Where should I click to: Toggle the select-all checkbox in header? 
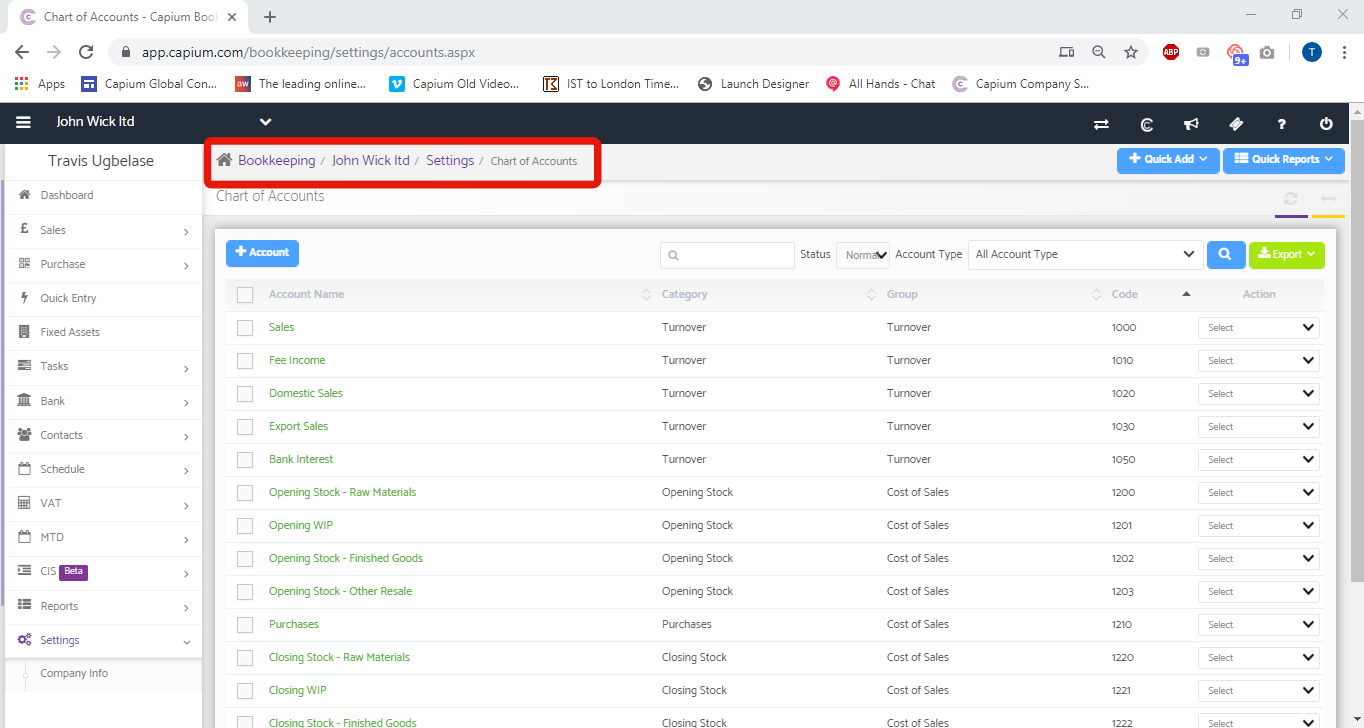(x=245, y=295)
